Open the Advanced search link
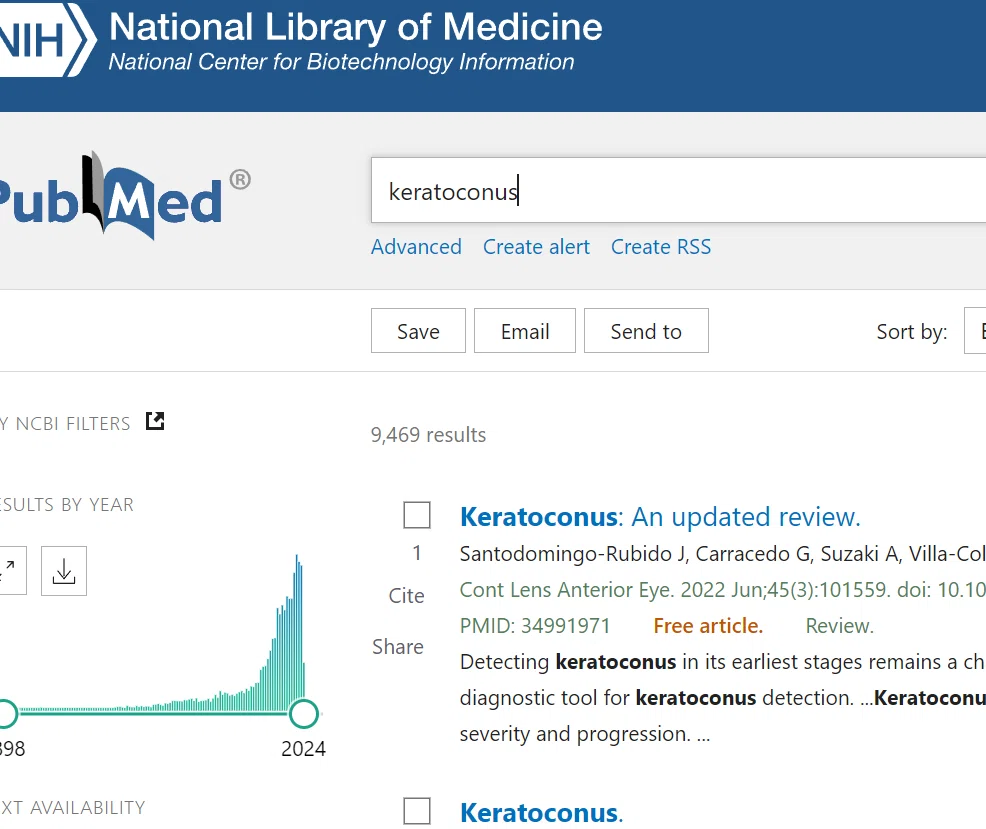986x829 pixels. coord(416,247)
